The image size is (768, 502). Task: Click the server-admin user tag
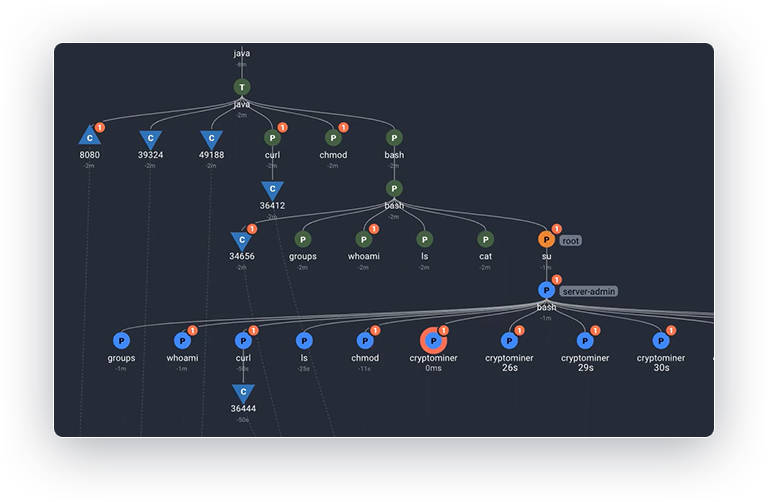click(x=588, y=291)
